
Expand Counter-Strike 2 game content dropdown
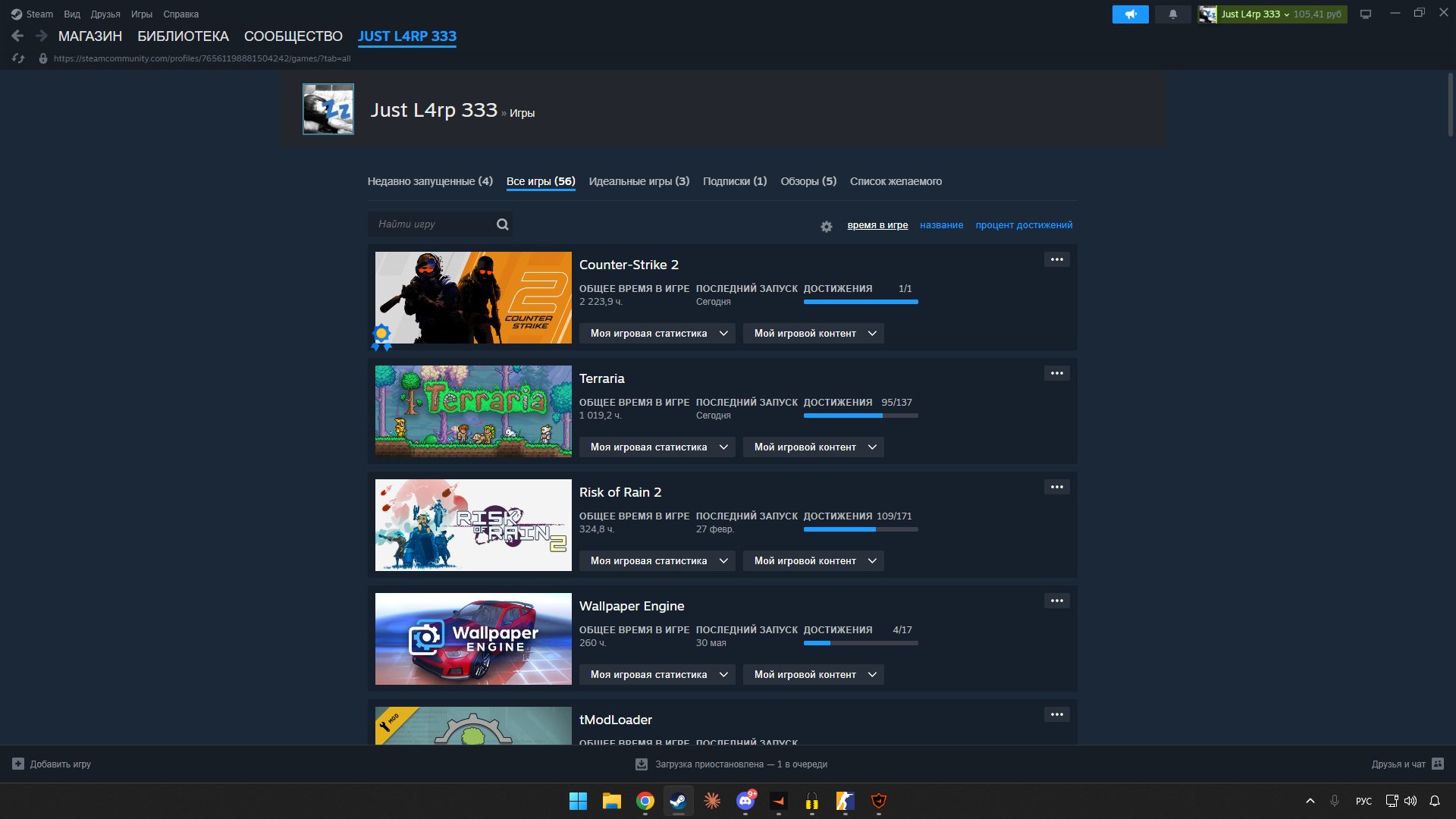coord(813,334)
